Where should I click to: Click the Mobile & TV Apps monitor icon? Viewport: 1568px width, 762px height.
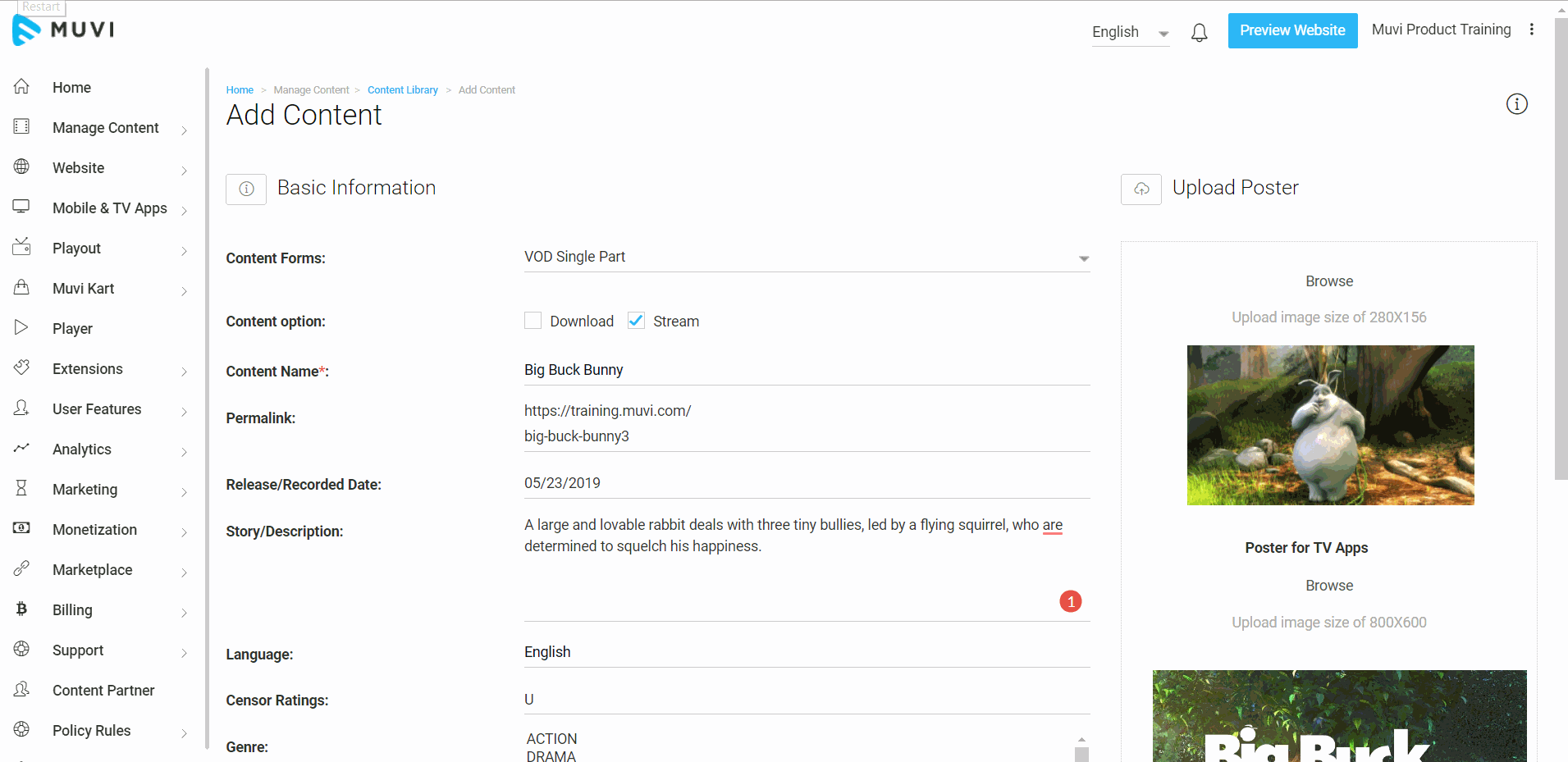coord(21,207)
